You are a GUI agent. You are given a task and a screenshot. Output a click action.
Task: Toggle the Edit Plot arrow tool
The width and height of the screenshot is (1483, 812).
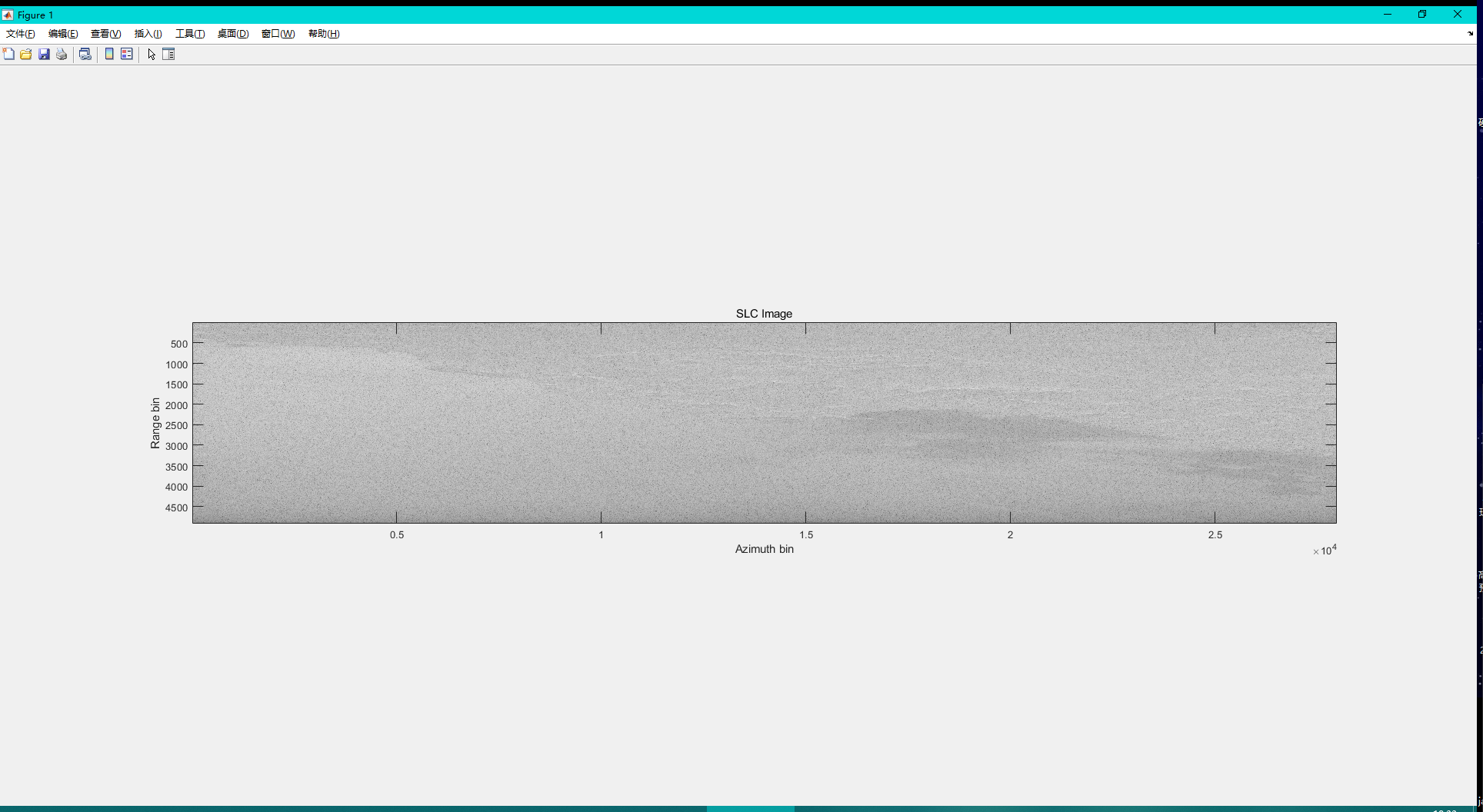152,54
